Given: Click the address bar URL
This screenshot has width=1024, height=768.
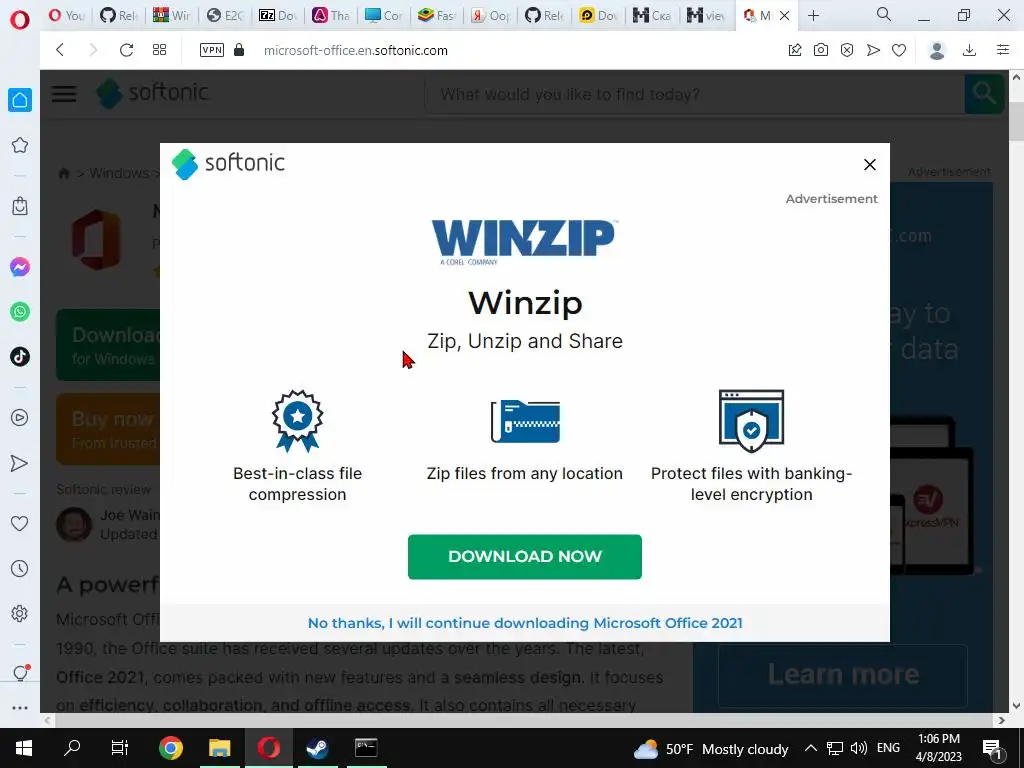Looking at the screenshot, I should pyautogui.click(x=356, y=50).
